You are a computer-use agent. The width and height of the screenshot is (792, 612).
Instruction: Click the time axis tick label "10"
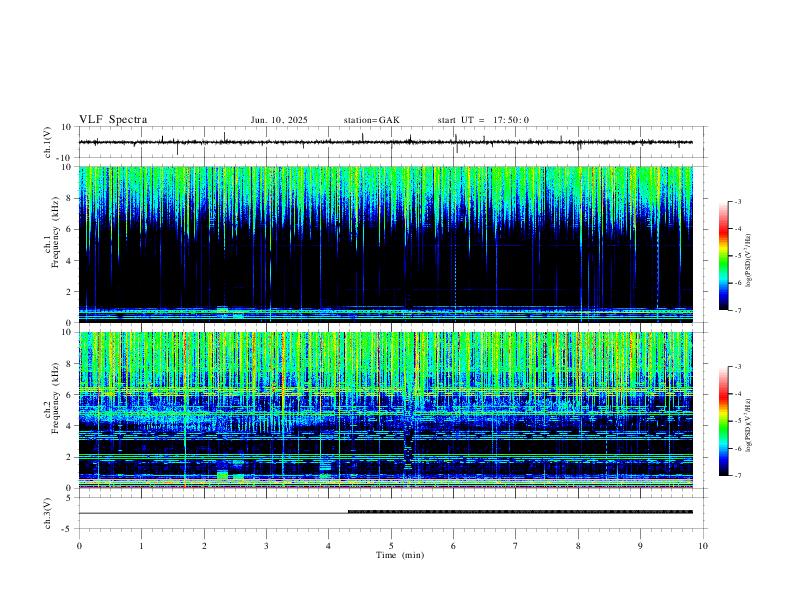703,546
